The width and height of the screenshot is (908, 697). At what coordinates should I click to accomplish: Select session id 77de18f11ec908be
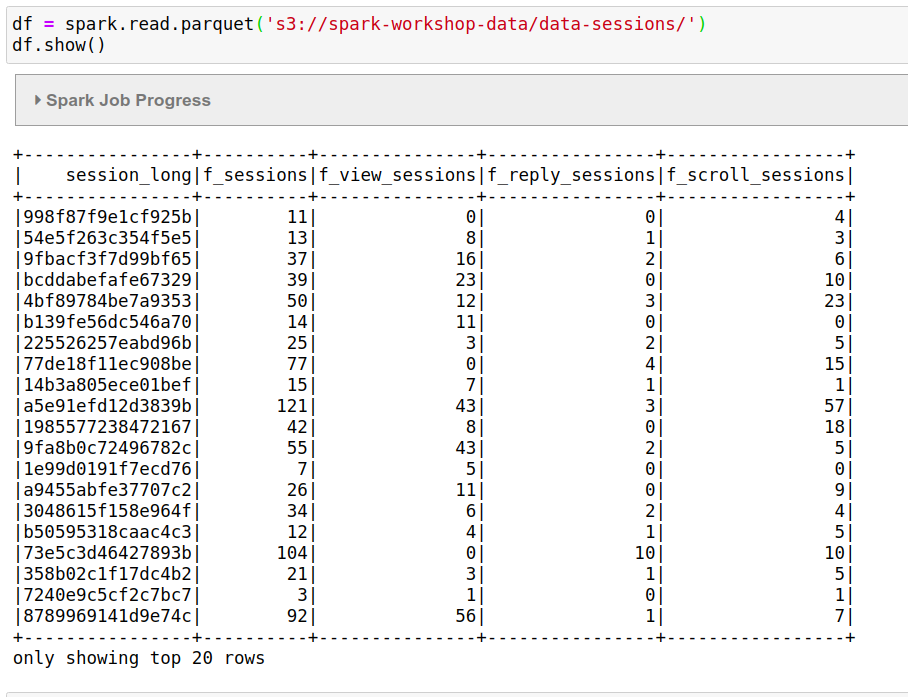(107, 364)
